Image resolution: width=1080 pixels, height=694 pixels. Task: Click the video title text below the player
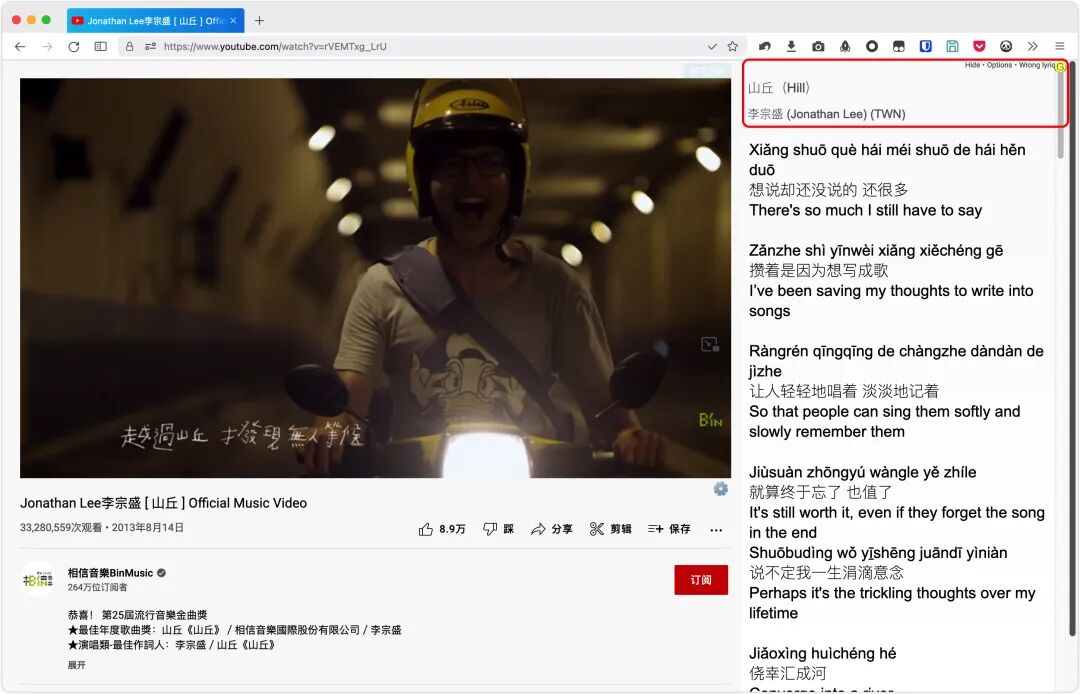click(x=163, y=503)
